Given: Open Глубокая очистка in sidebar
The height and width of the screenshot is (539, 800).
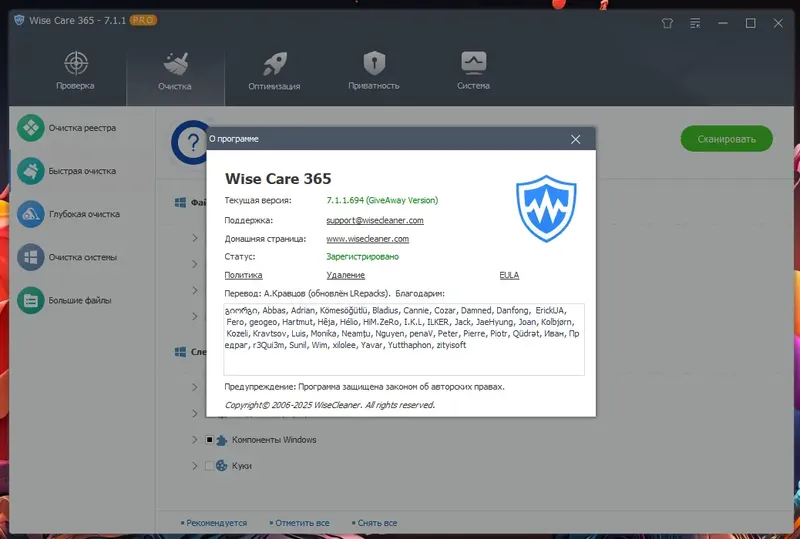Looking at the screenshot, I should tap(82, 214).
